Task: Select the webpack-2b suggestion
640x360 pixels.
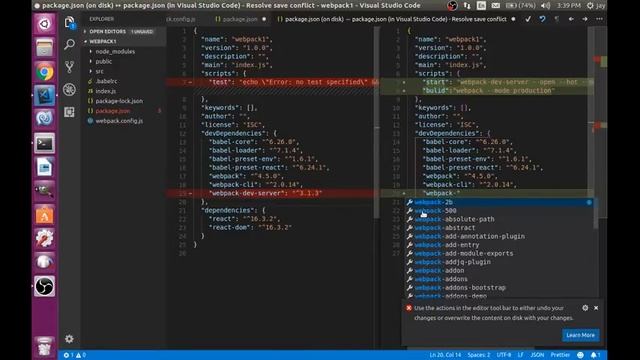Action: (499, 202)
